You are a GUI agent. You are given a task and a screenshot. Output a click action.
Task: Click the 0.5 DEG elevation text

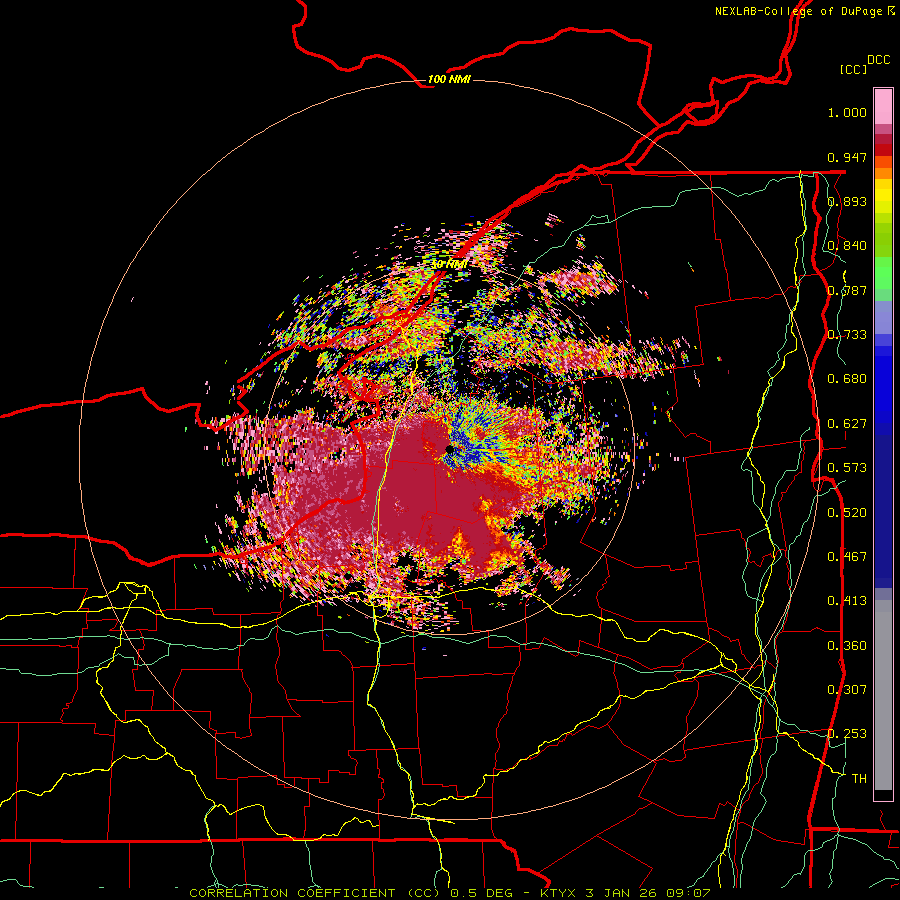(483, 893)
